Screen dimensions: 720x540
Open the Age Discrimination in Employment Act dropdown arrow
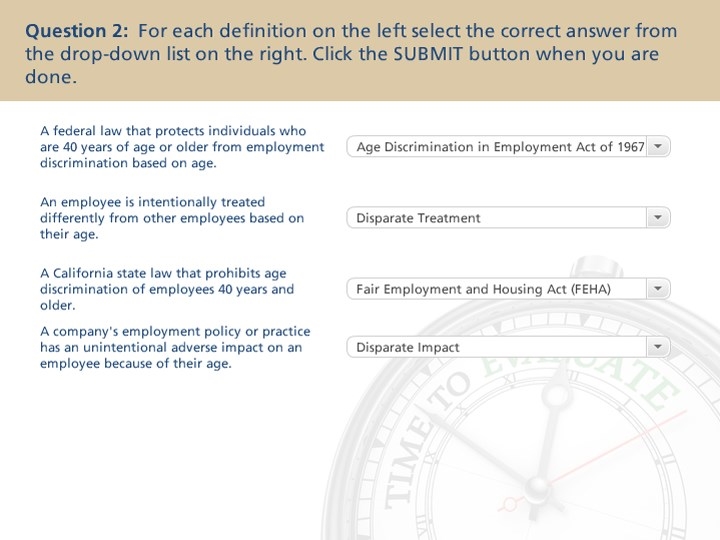[x=658, y=146]
